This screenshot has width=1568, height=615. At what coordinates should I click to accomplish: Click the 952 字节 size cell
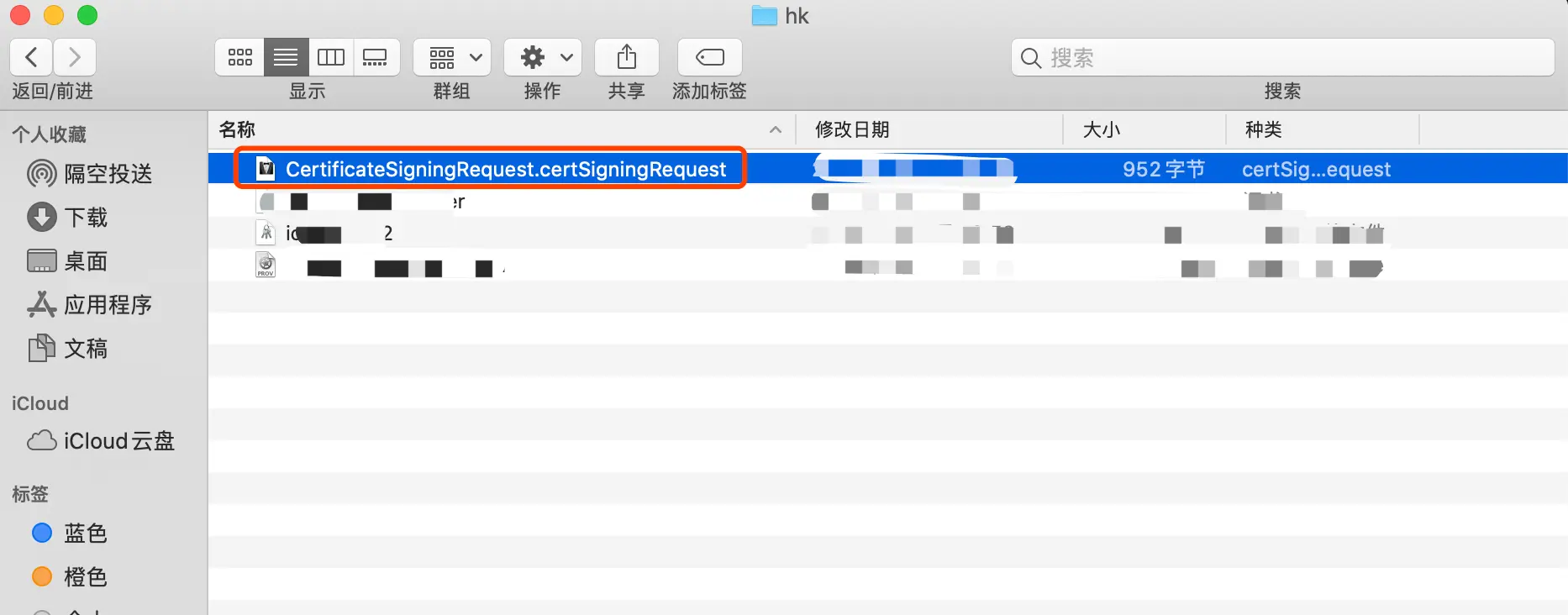pos(1164,169)
